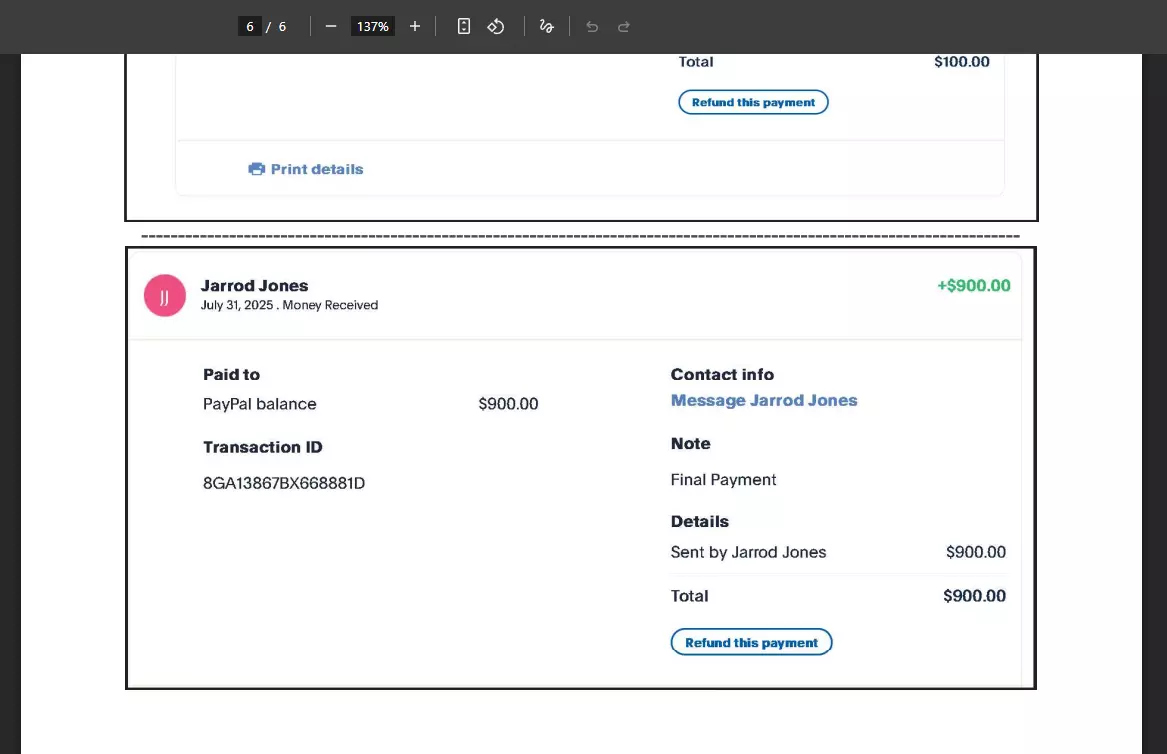
Task: Click the $100.00 total at top
Action: [x=962, y=62]
